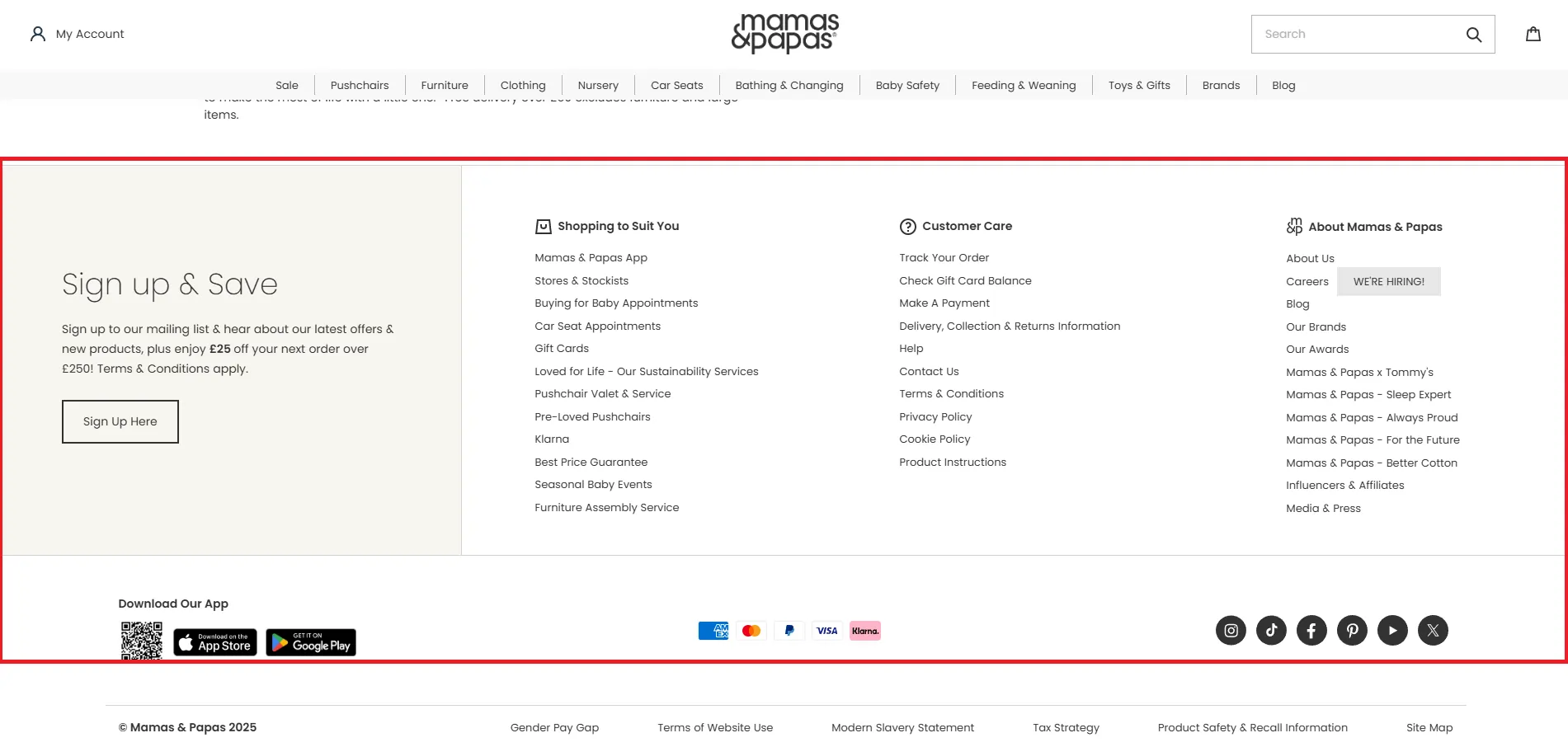Open the Facebook social icon
This screenshot has width=1568, height=747.
tap(1311, 631)
